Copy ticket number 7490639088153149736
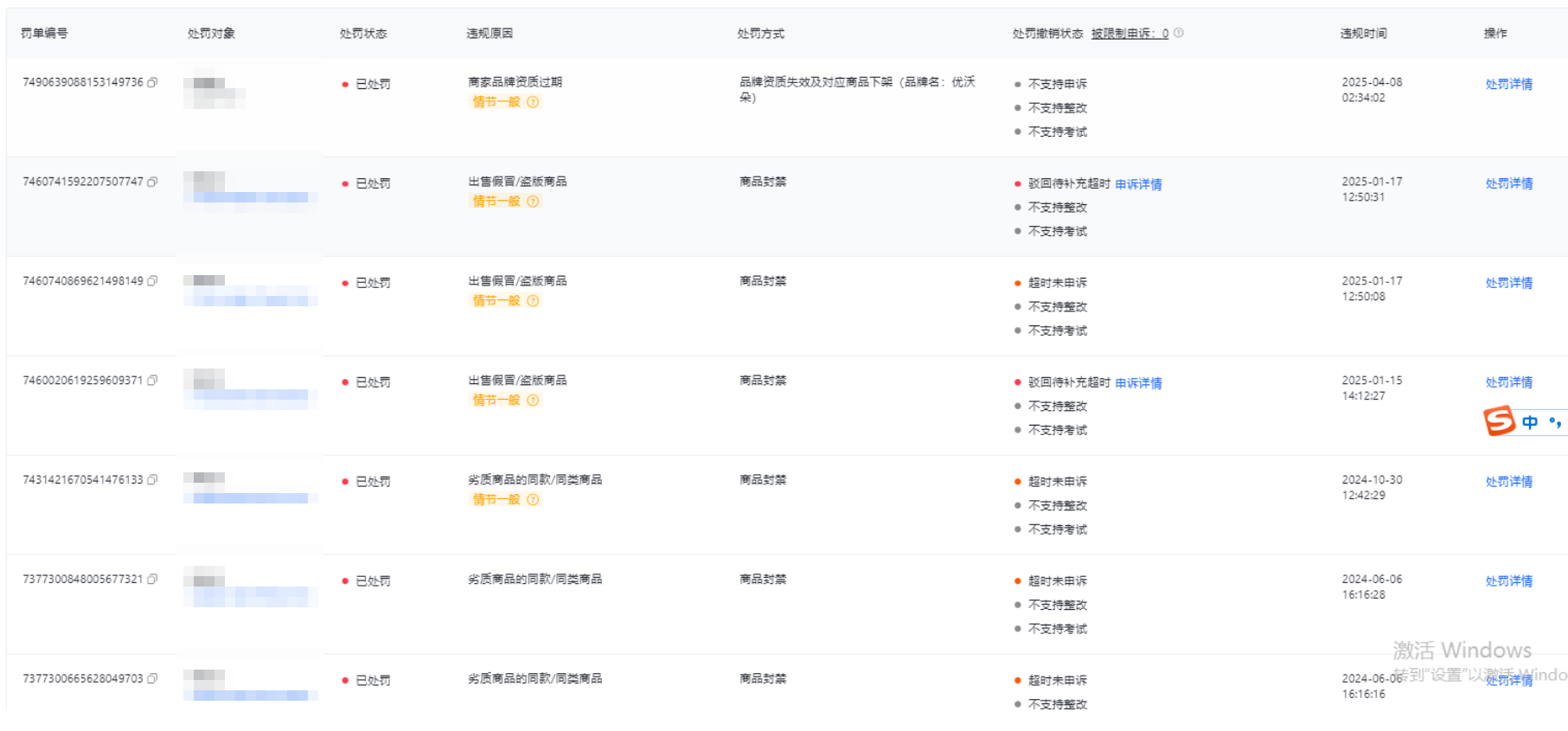 click(x=152, y=82)
